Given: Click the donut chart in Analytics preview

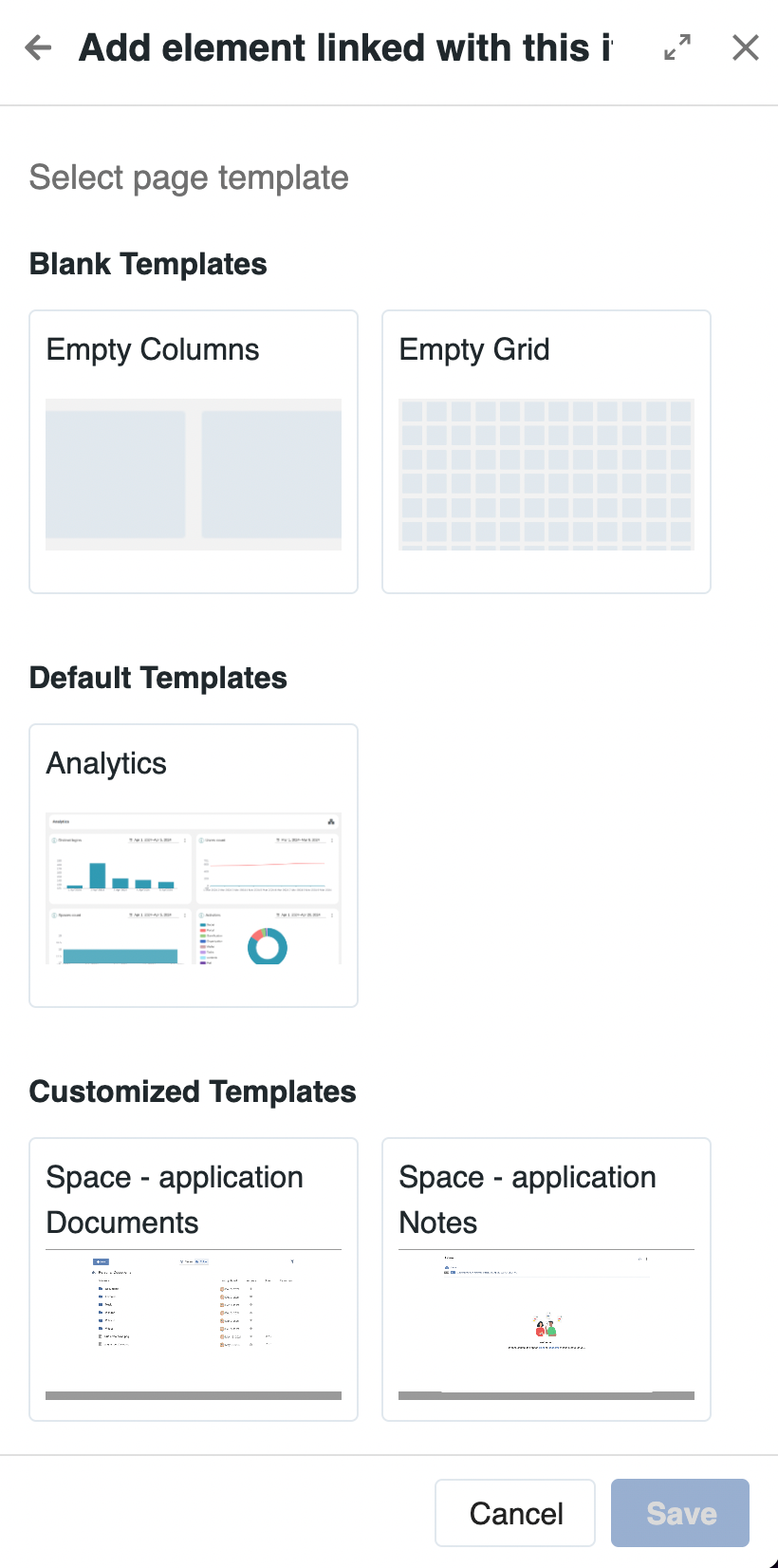Looking at the screenshot, I should [268, 945].
